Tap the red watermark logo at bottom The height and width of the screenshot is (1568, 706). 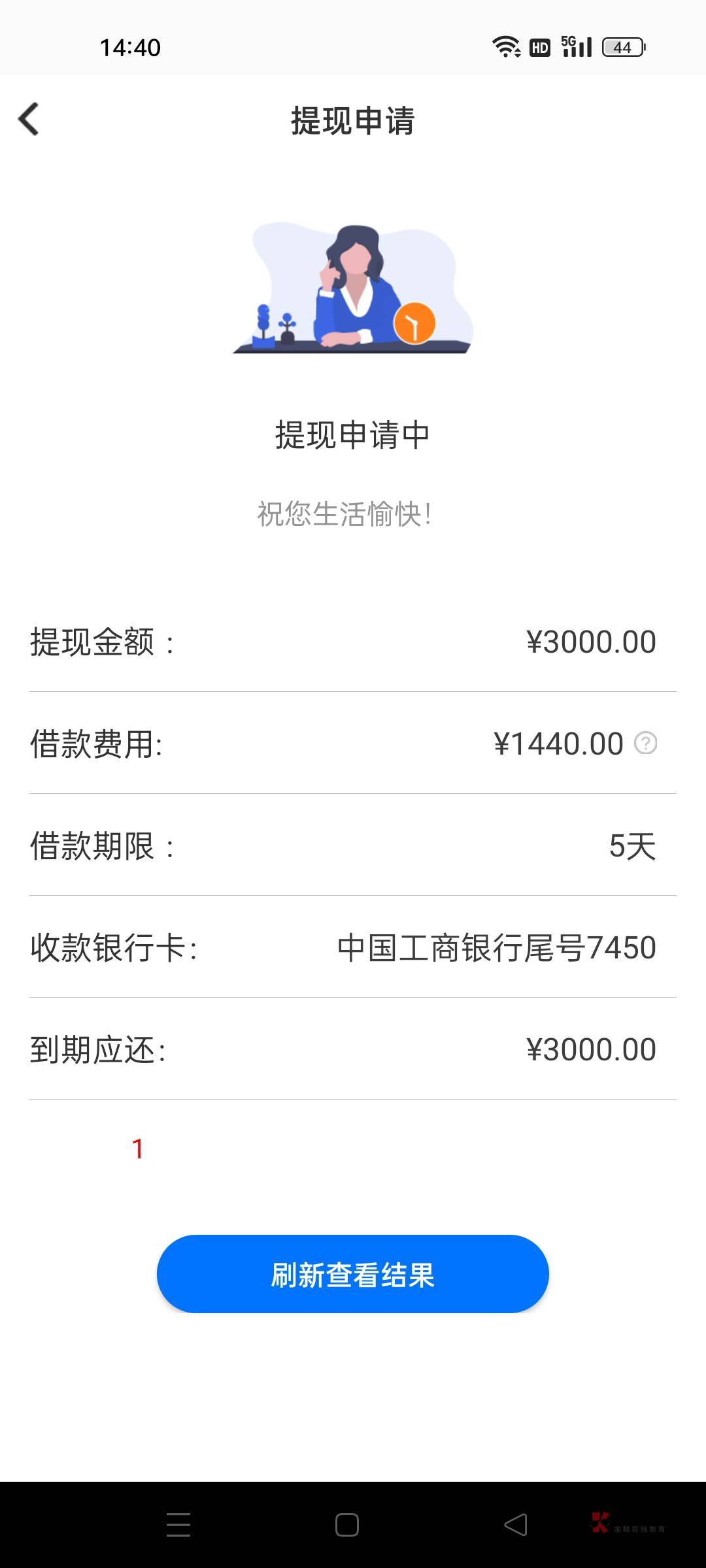[x=600, y=1522]
